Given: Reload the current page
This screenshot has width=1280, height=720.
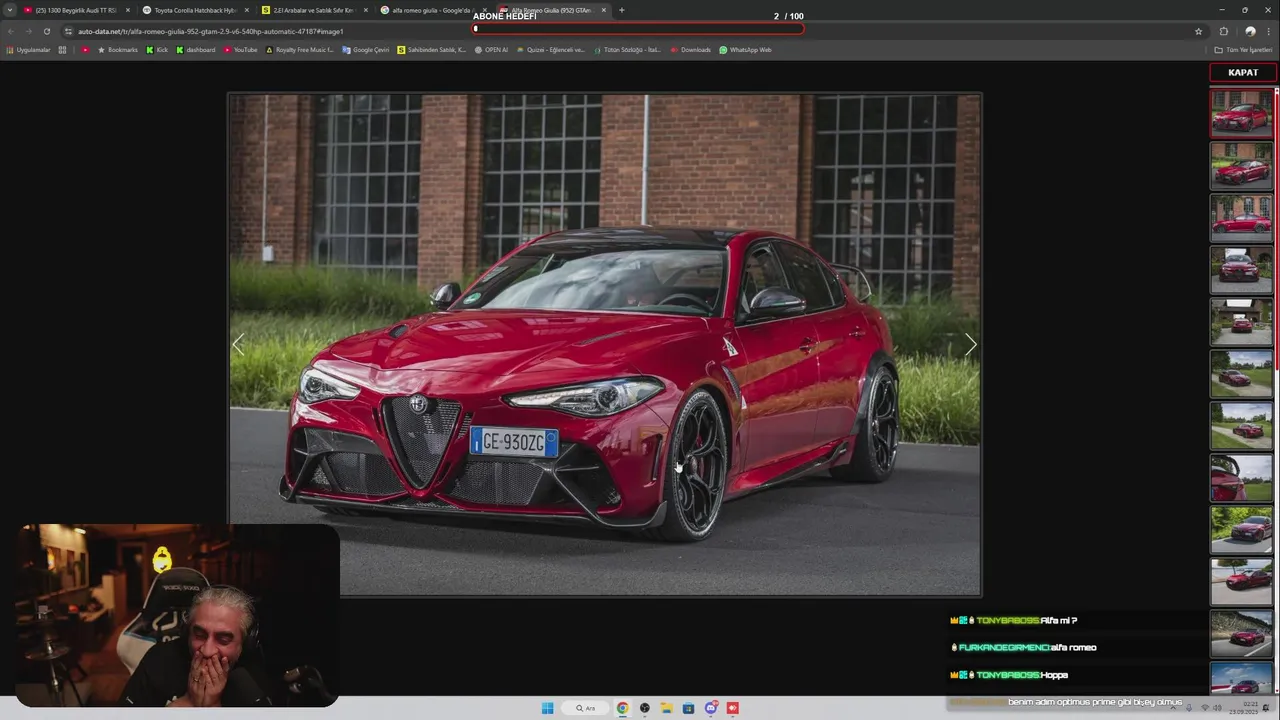Looking at the screenshot, I should pyautogui.click(x=46, y=31).
